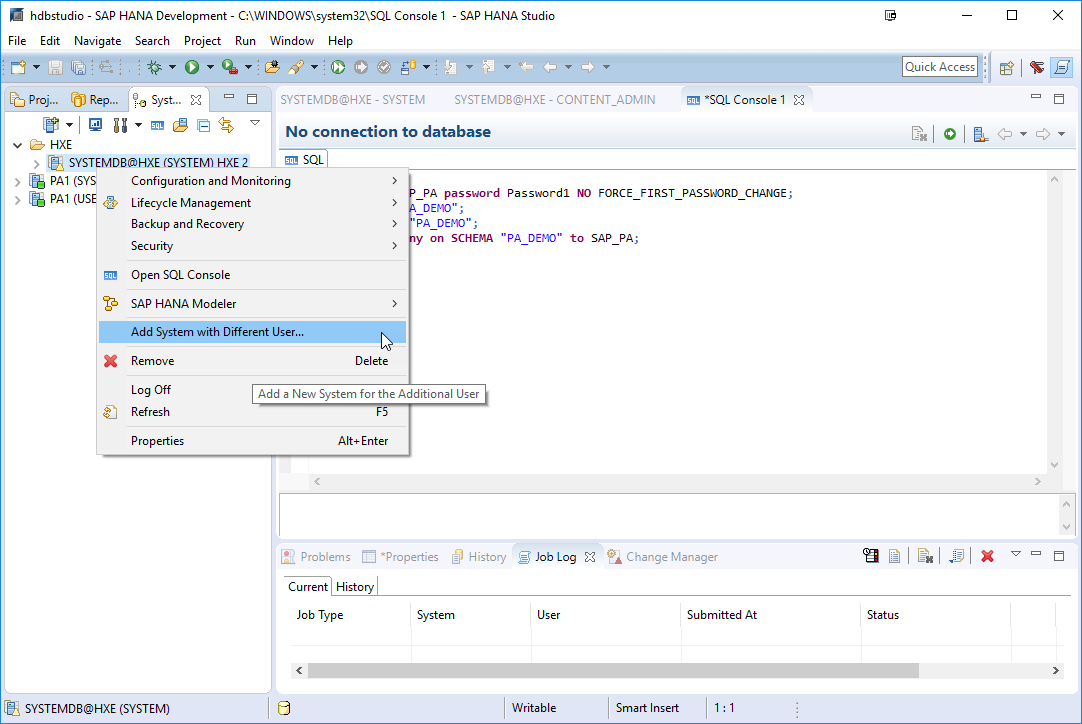Click the green double-arrow activate icon
The height and width of the screenshot is (724, 1082).
click(337, 67)
